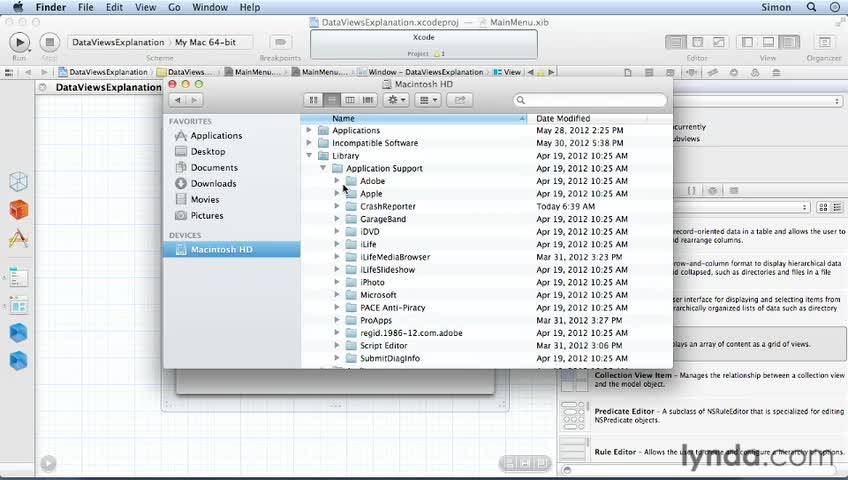The image size is (848, 480).
Task: Expand the Microsoft folder
Action: tap(336, 295)
